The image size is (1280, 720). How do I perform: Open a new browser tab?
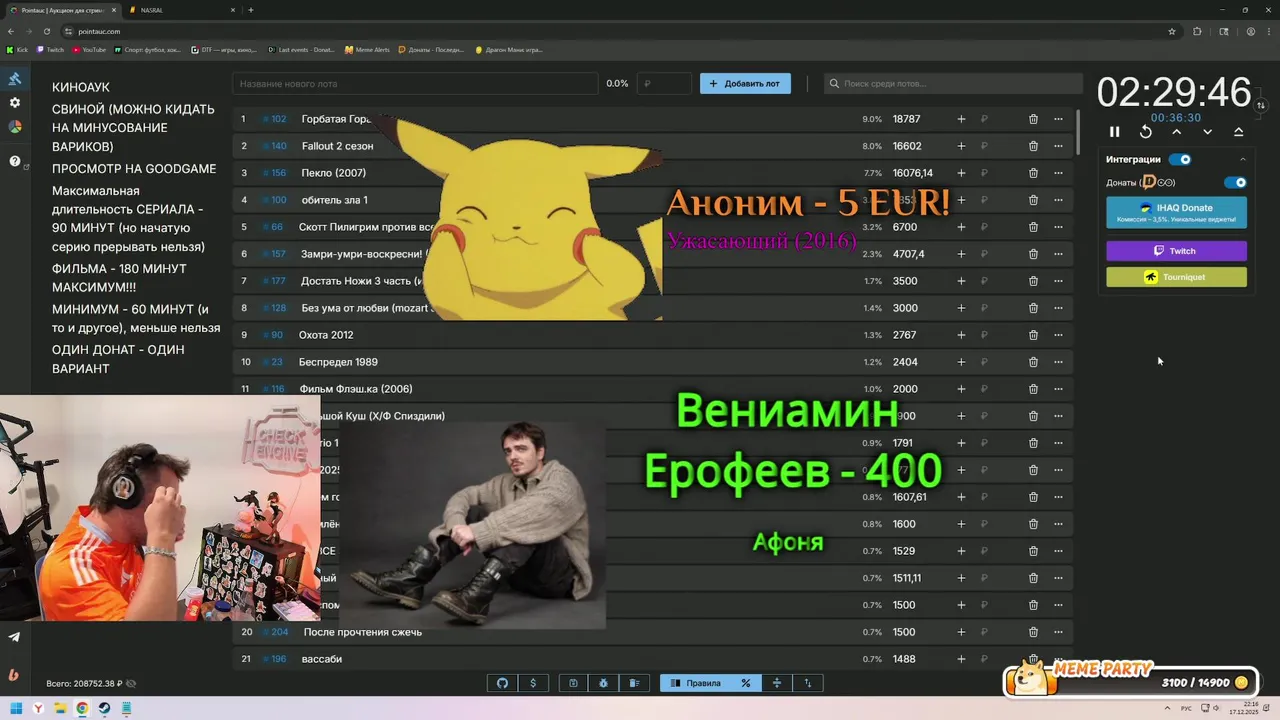251,10
